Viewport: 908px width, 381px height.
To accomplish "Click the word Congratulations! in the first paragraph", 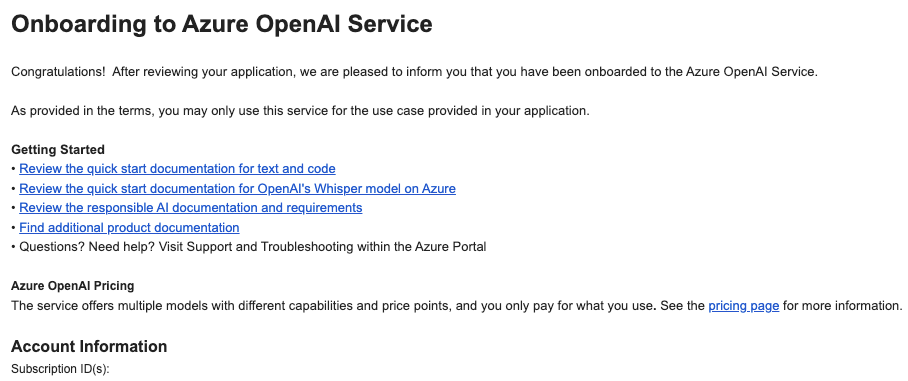I will click(58, 72).
